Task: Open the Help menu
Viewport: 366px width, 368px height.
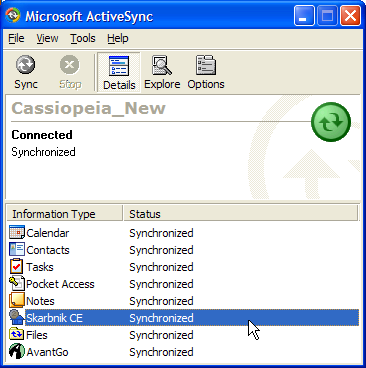Action: tap(118, 38)
